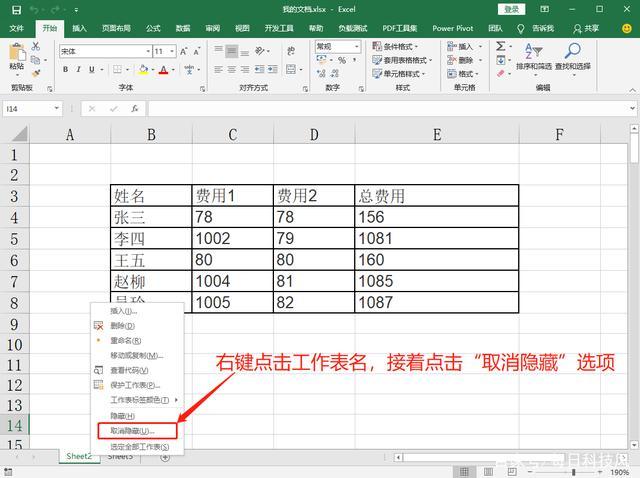Screen dimensions: 640x478
Task: Select 隐藏(H) in context menu
Action: (122, 416)
